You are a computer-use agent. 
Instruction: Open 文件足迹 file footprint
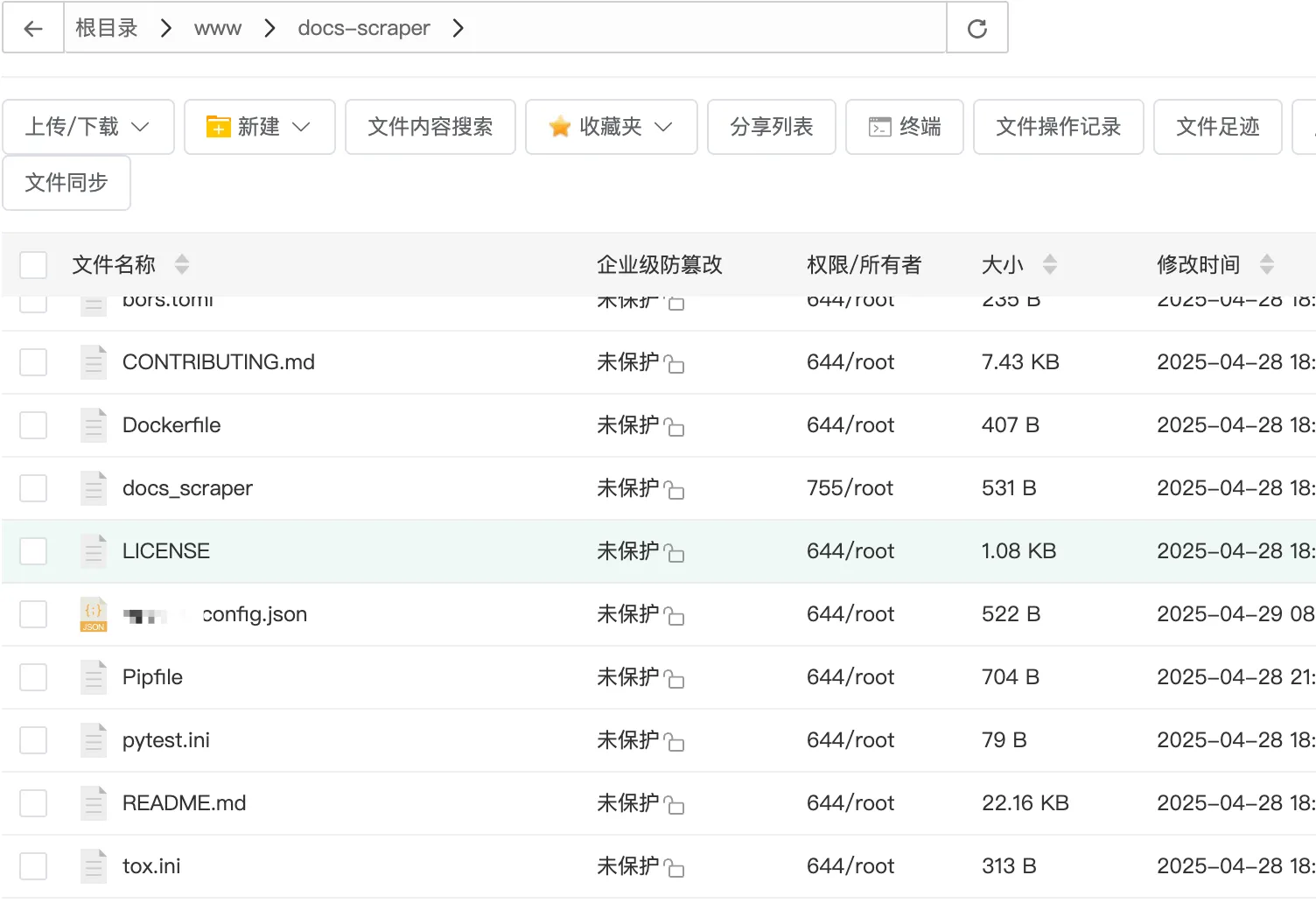[1218, 127]
